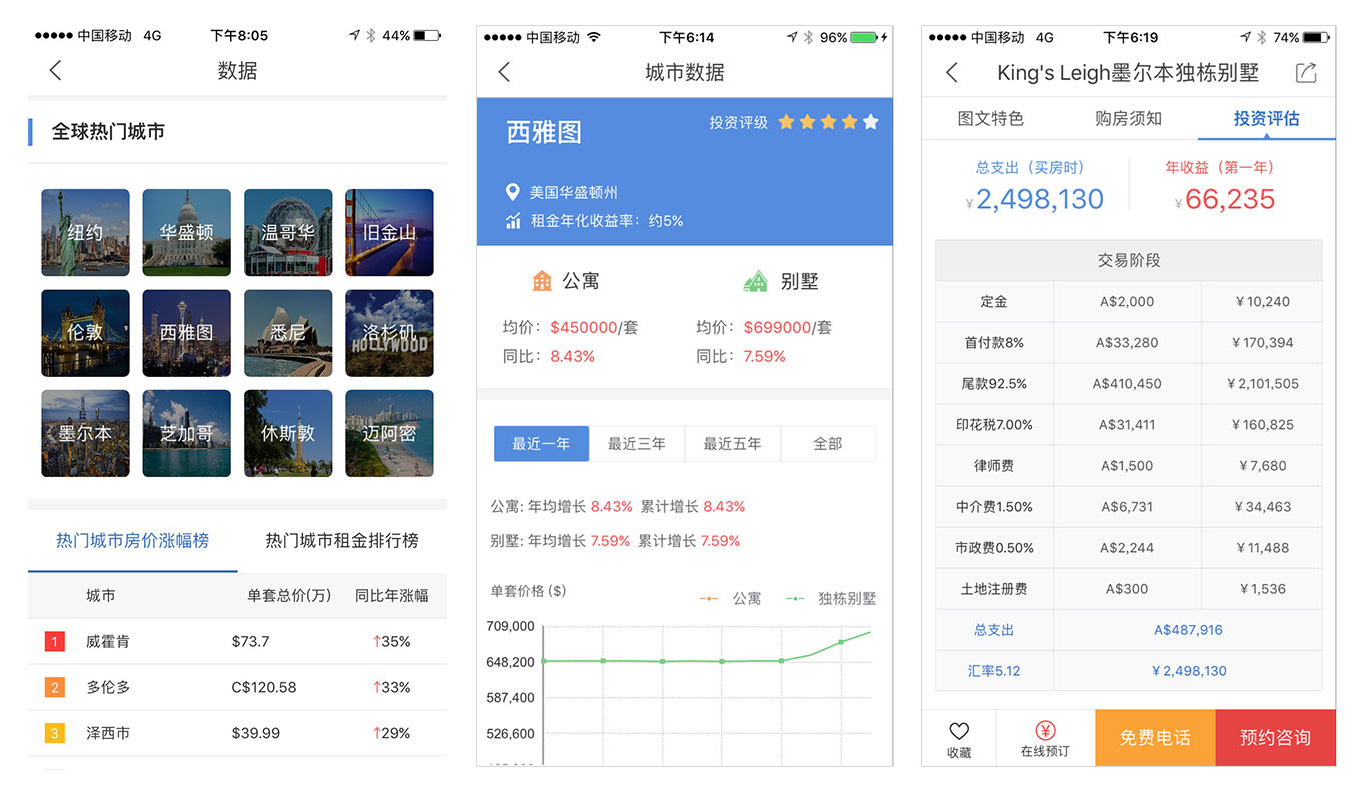Open the 纽约 city thumbnail

pyautogui.click(x=85, y=233)
